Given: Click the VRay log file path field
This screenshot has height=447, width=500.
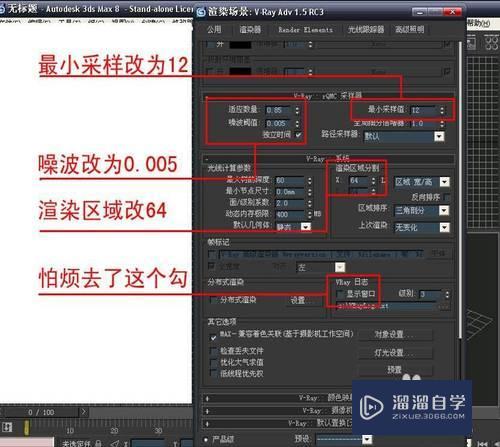Looking at the screenshot, I should (386, 306).
